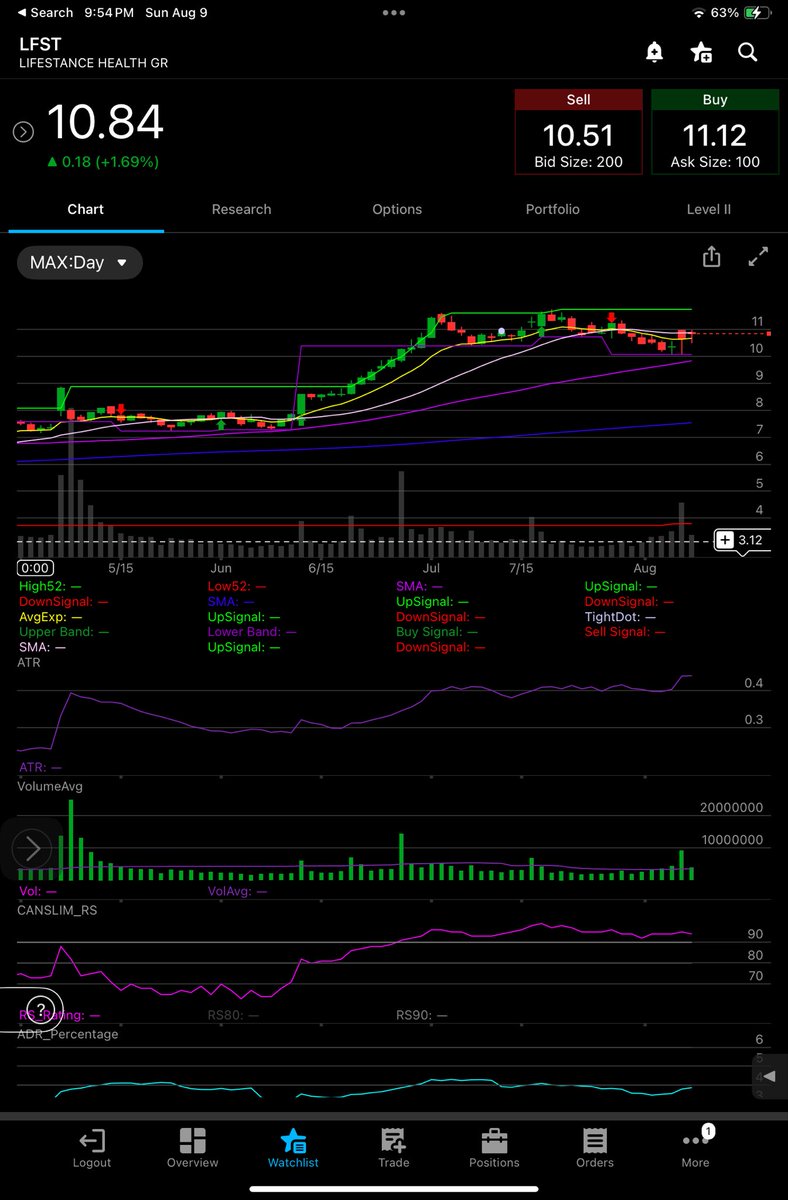Open Orders in bottom bar
The height and width of the screenshot is (1200, 788).
[x=595, y=1148]
